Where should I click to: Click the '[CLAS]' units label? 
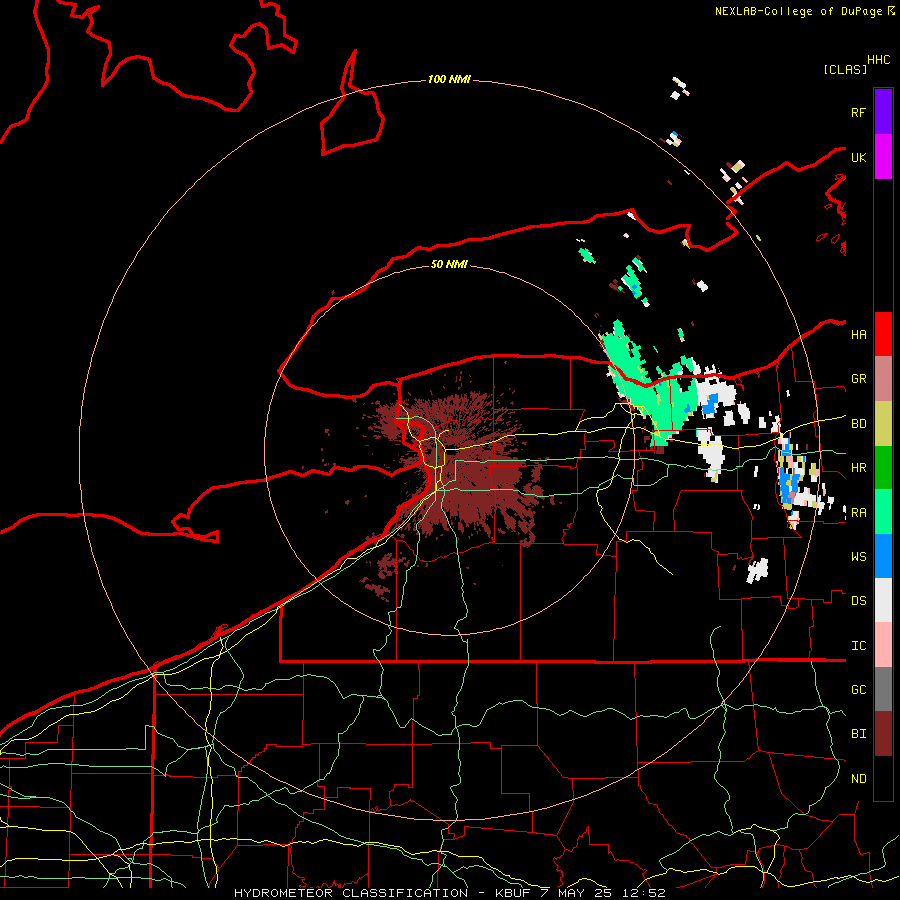845,69
